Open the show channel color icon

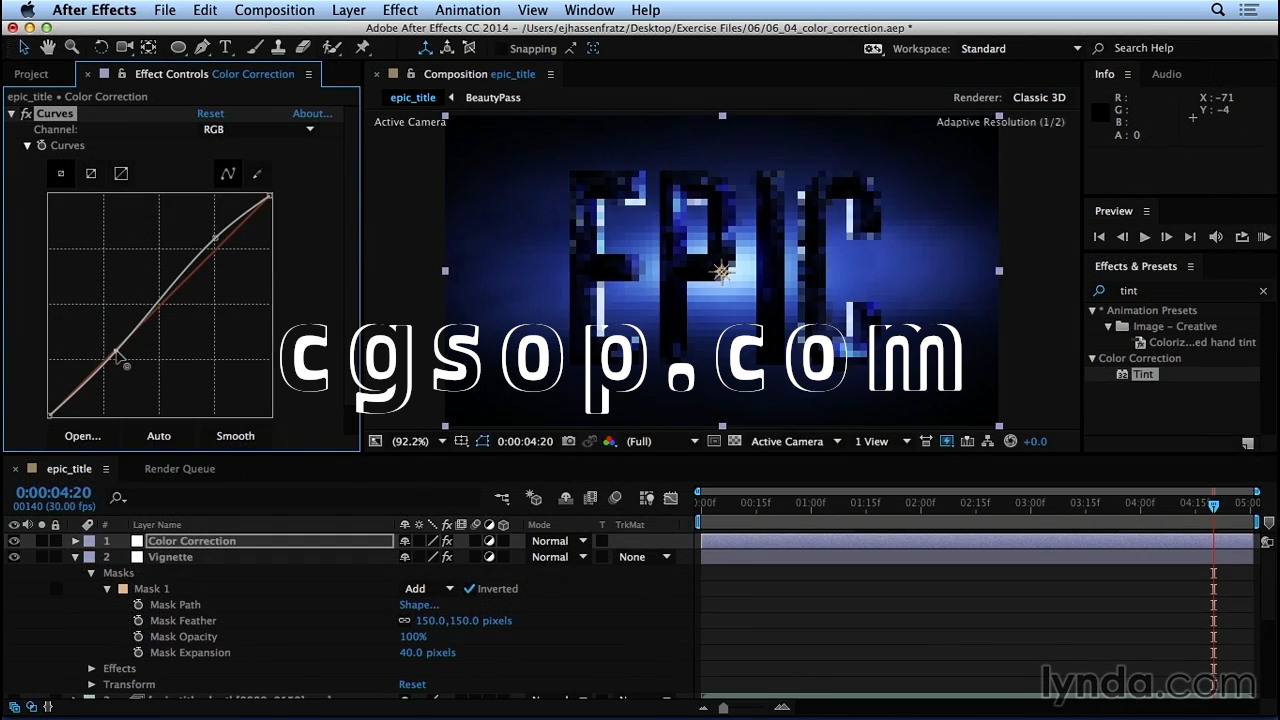[x=610, y=441]
